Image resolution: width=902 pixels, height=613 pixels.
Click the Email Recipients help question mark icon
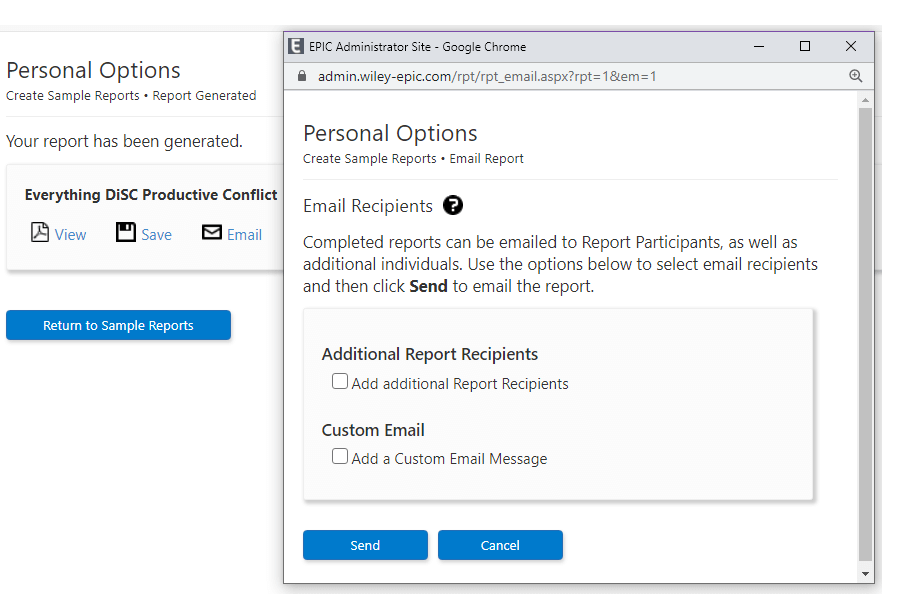(x=453, y=205)
